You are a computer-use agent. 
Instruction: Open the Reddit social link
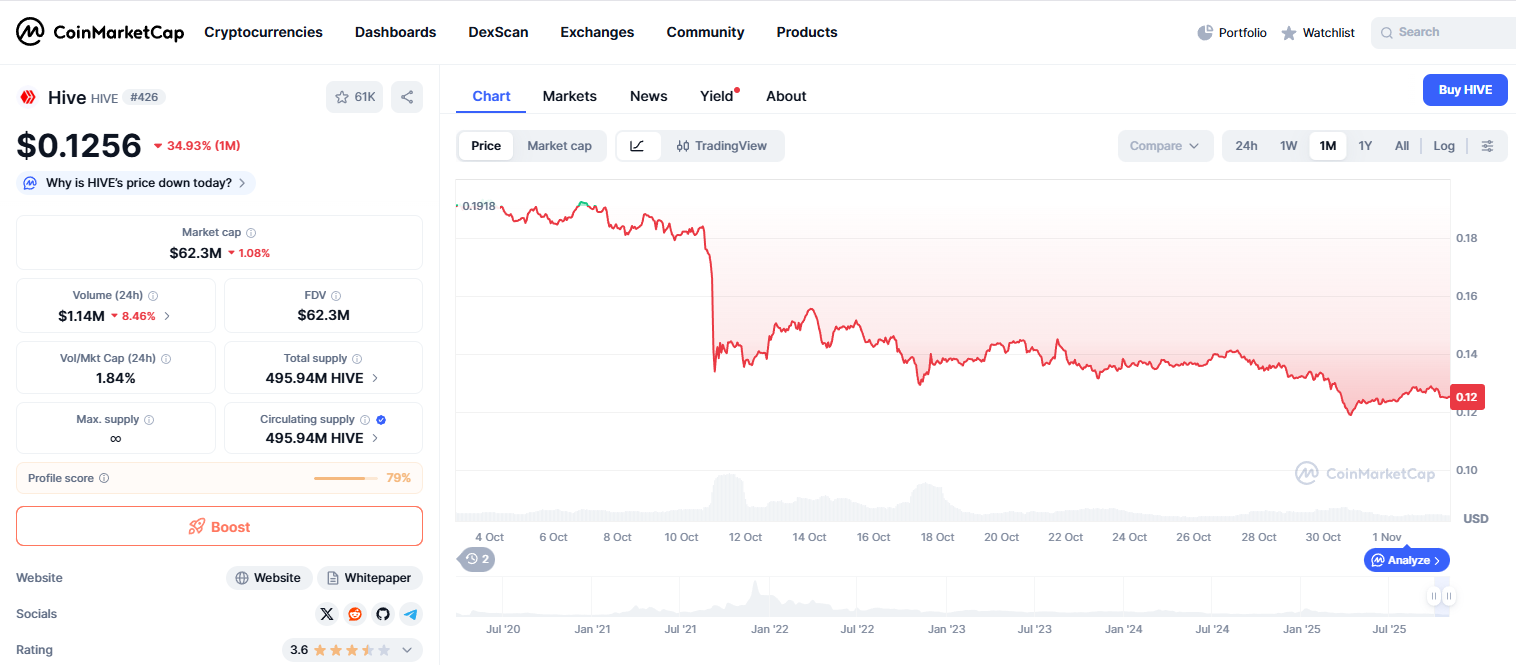[355, 614]
